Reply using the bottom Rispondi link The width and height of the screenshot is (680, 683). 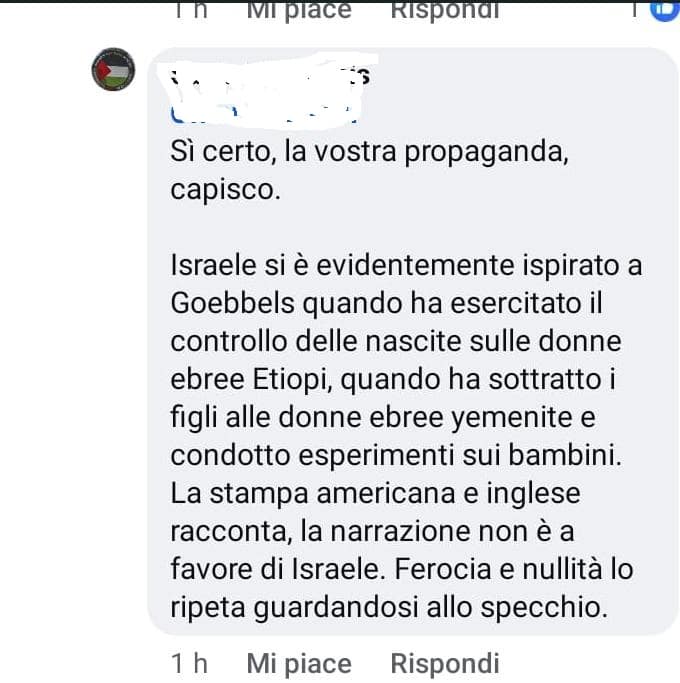point(445,664)
